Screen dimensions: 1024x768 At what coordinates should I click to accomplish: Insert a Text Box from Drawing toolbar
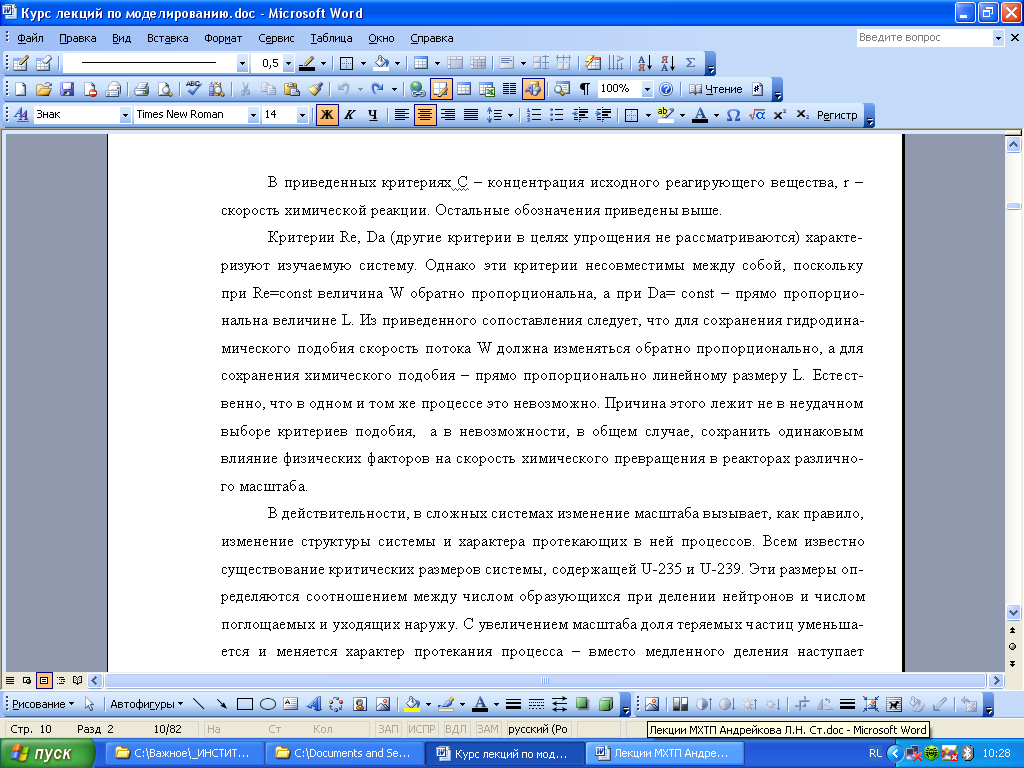click(x=291, y=704)
